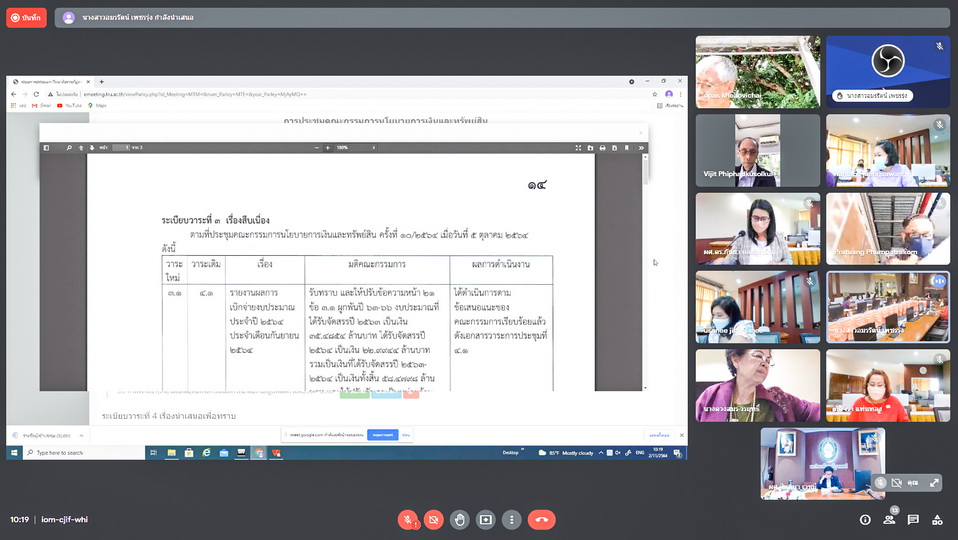The image size is (958, 540).
Task: Select the highlighted meeting-room video tile
Action: 888,307
